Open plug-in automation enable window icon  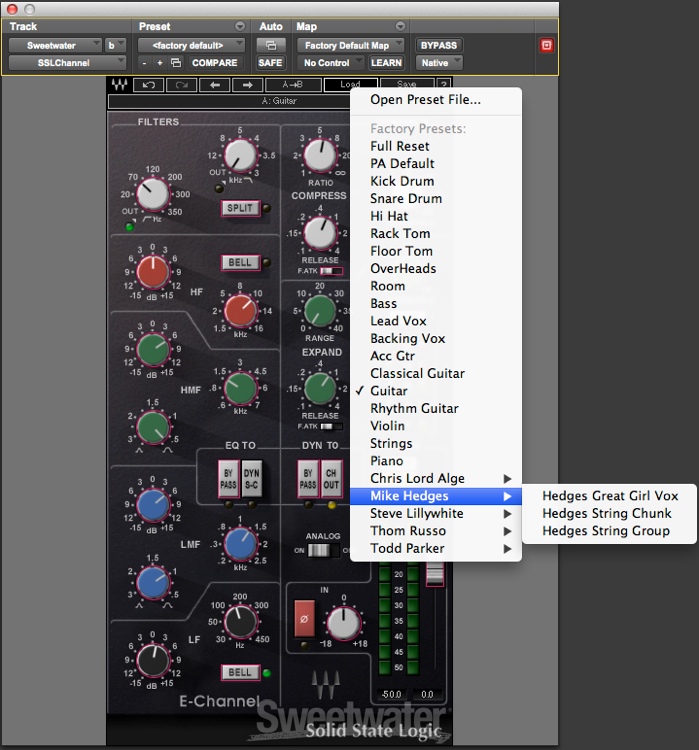coord(270,45)
